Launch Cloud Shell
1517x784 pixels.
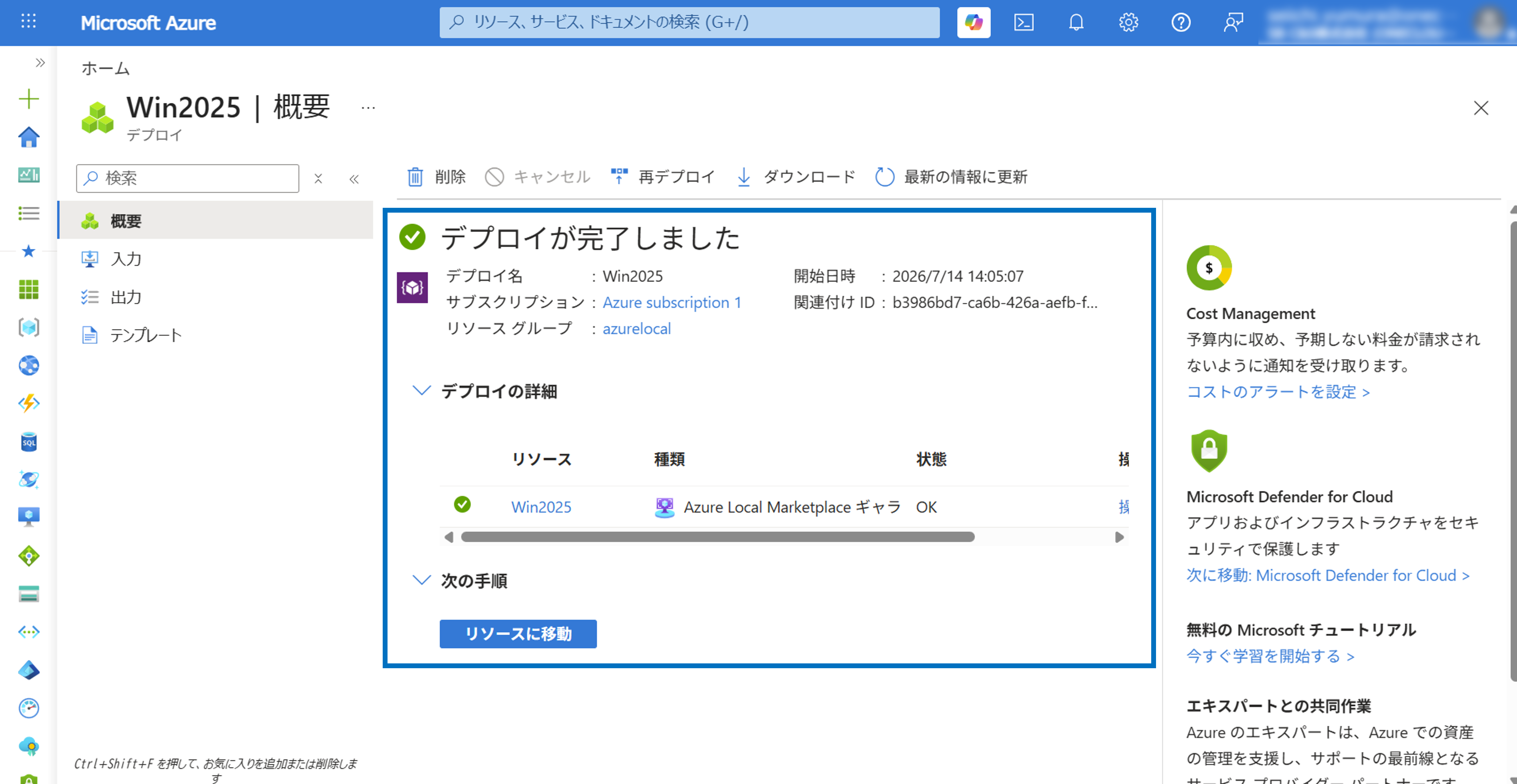(1024, 22)
